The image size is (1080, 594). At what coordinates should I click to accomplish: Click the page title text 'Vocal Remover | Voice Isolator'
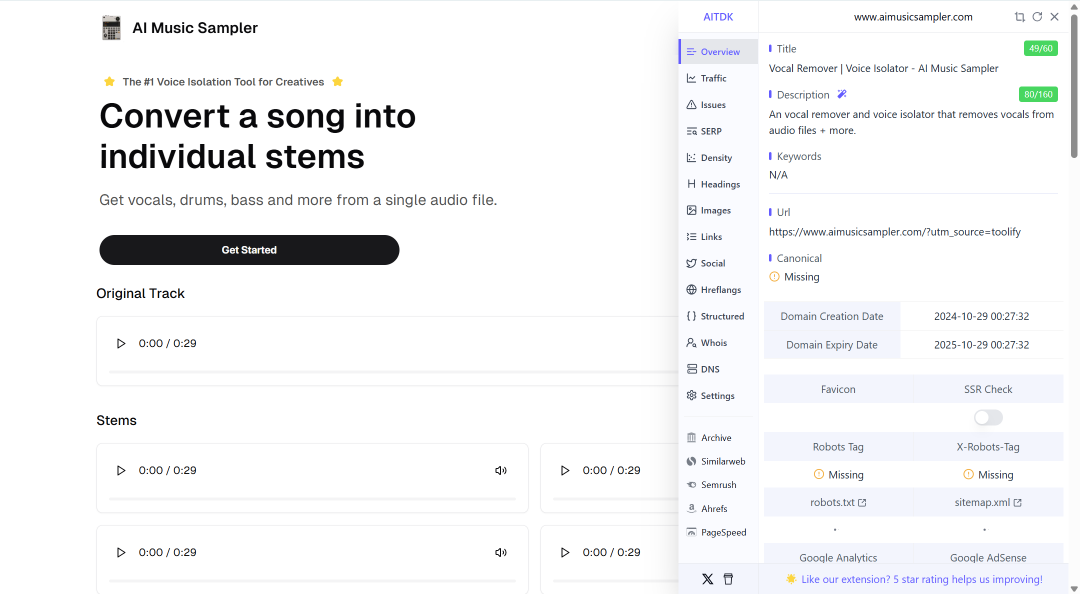point(883,68)
